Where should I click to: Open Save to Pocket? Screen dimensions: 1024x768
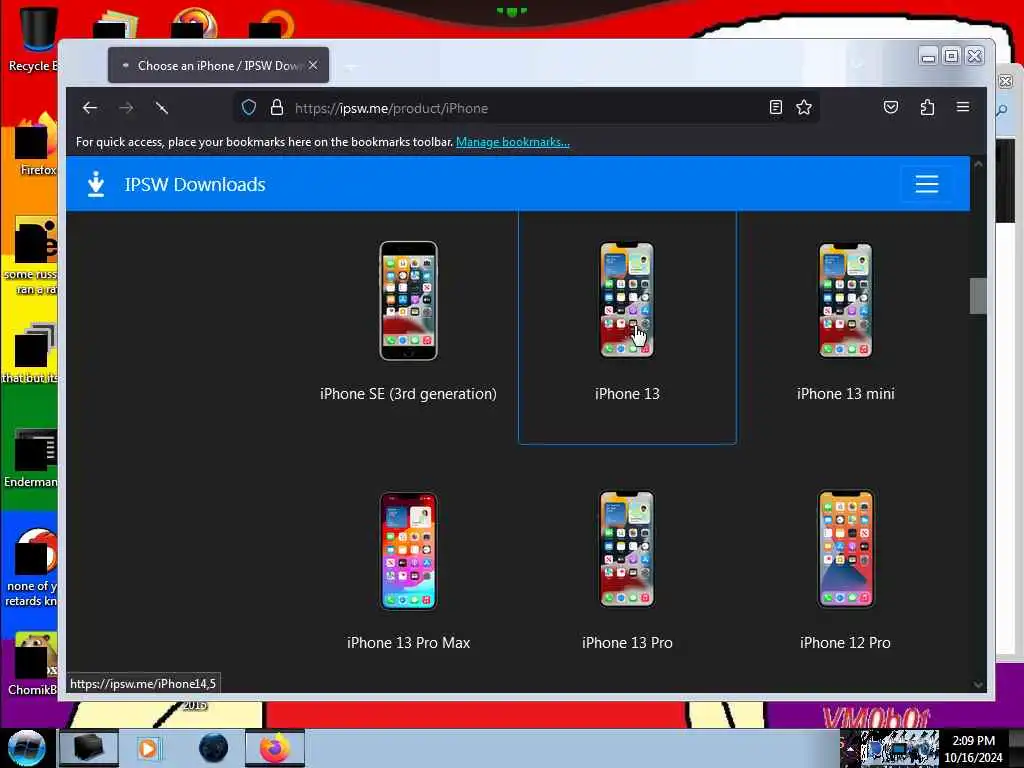pyautogui.click(x=891, y=108)
